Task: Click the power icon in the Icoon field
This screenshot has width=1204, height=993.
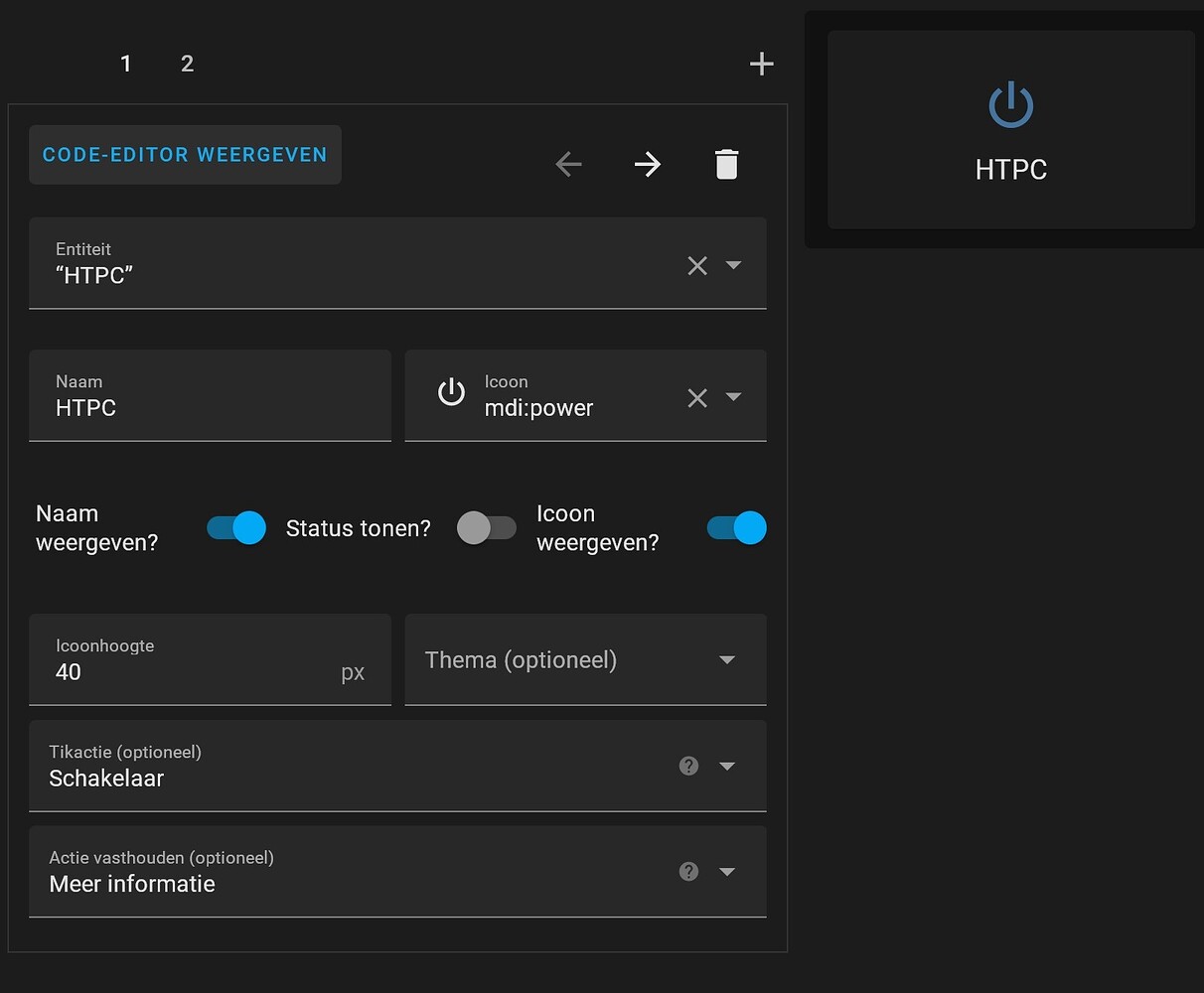Action: [x=451, y=393]
